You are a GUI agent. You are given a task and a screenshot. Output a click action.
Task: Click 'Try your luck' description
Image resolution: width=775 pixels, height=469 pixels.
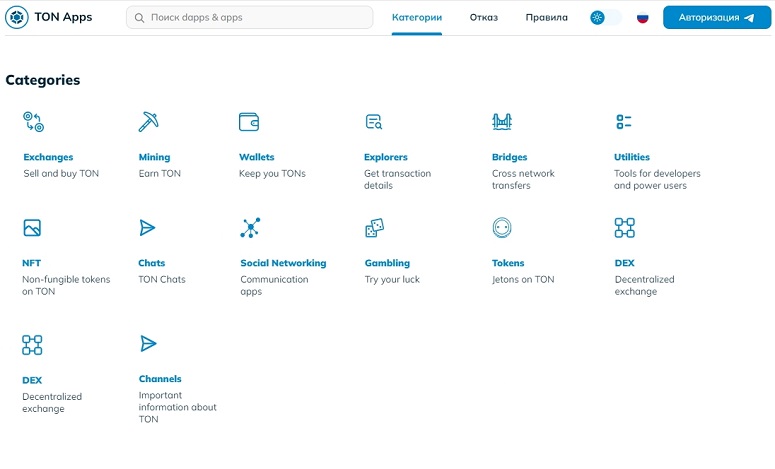pos(392,279)
